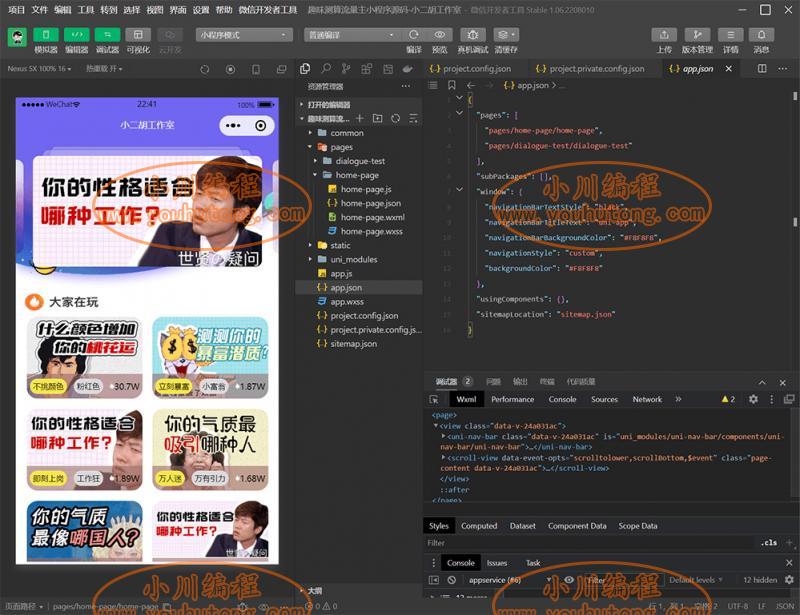Click the split editor icon
The image size is (800, 615).
coord(762,68)
